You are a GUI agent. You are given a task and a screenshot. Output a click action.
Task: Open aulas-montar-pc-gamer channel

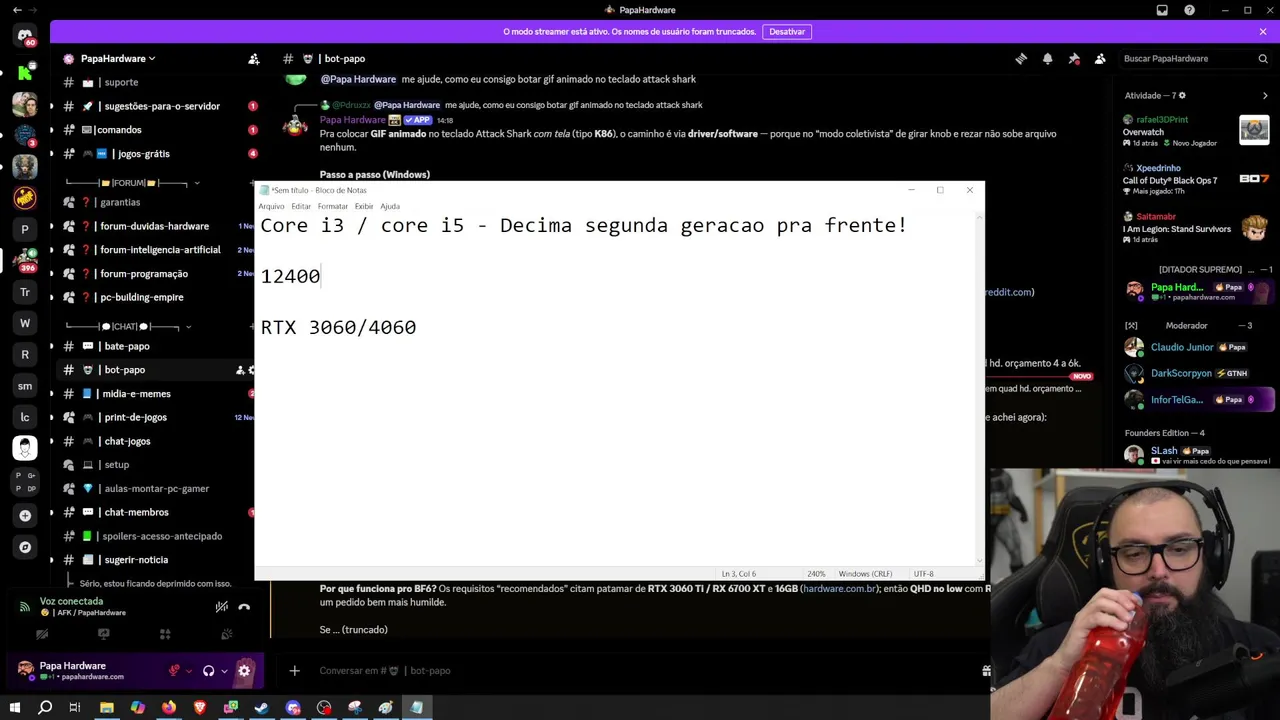[x=155, y=489]
